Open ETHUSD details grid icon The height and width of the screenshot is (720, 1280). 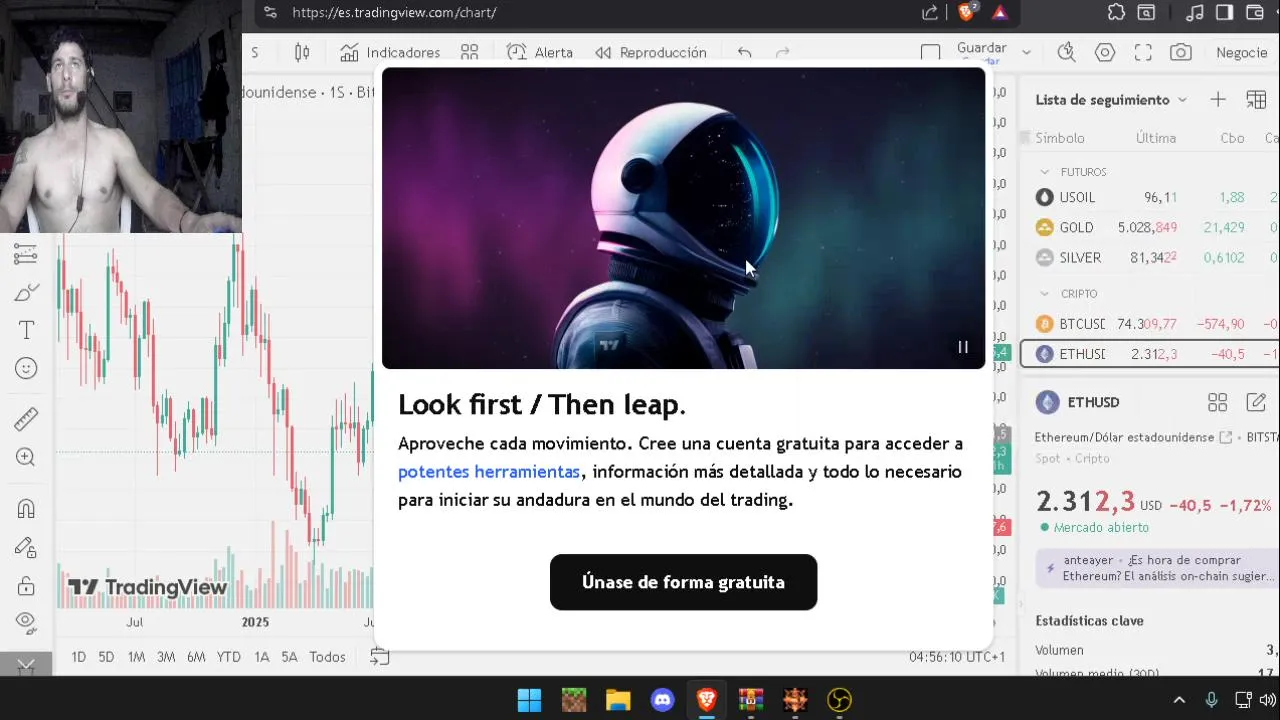[x=1217, y=402]
